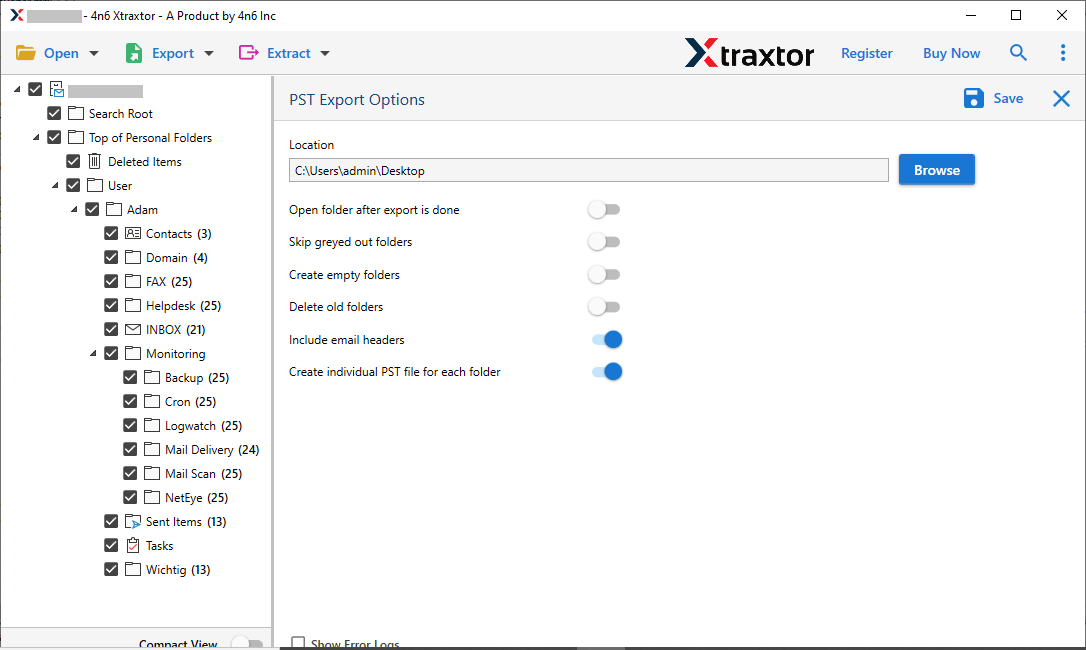Open the Export dropdown arrow
This screenshot has height=650, width=1086.
coord(209,53)
